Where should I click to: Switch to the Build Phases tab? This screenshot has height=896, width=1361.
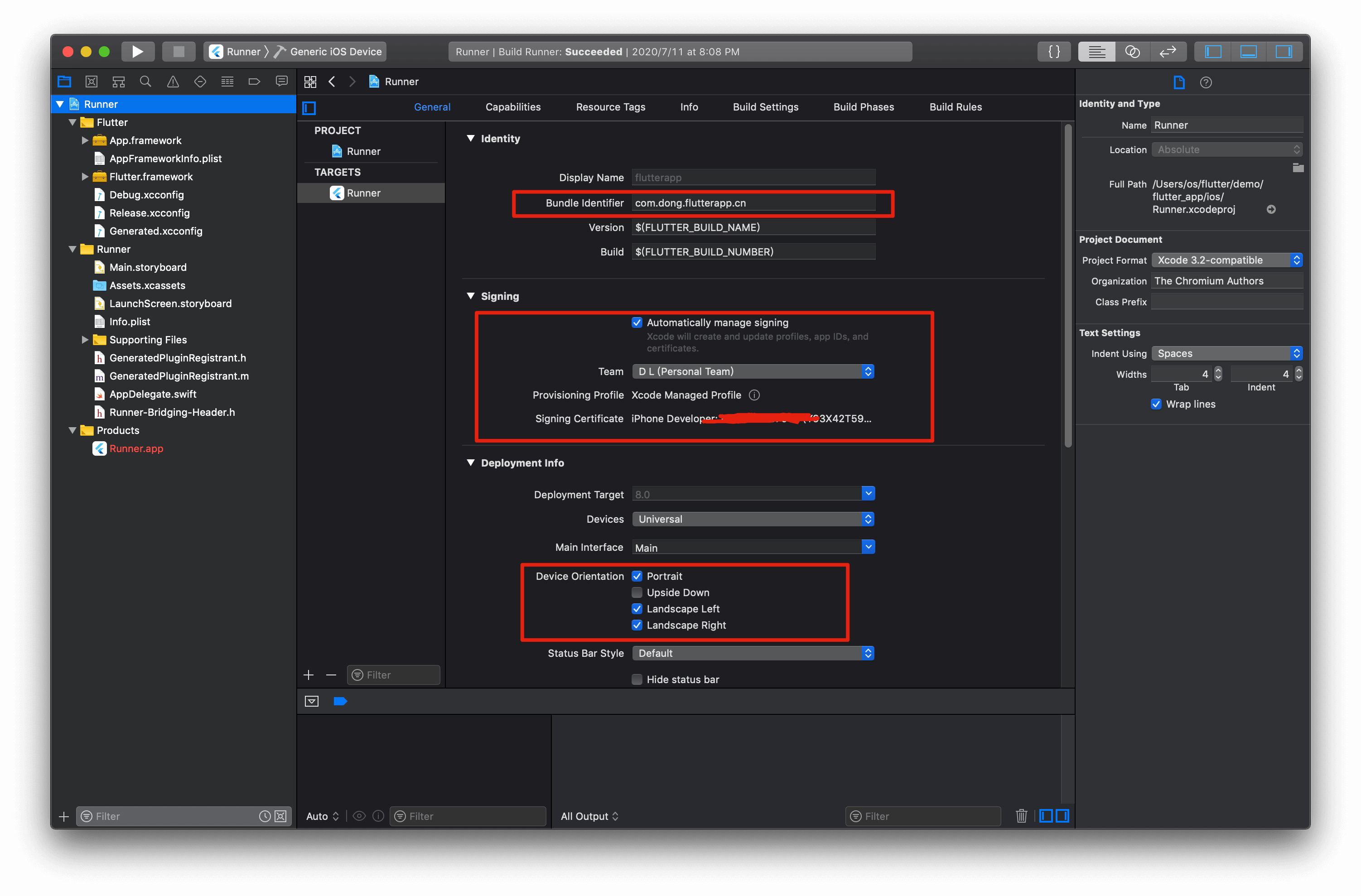pyautogui.click(x=864, y=107)
